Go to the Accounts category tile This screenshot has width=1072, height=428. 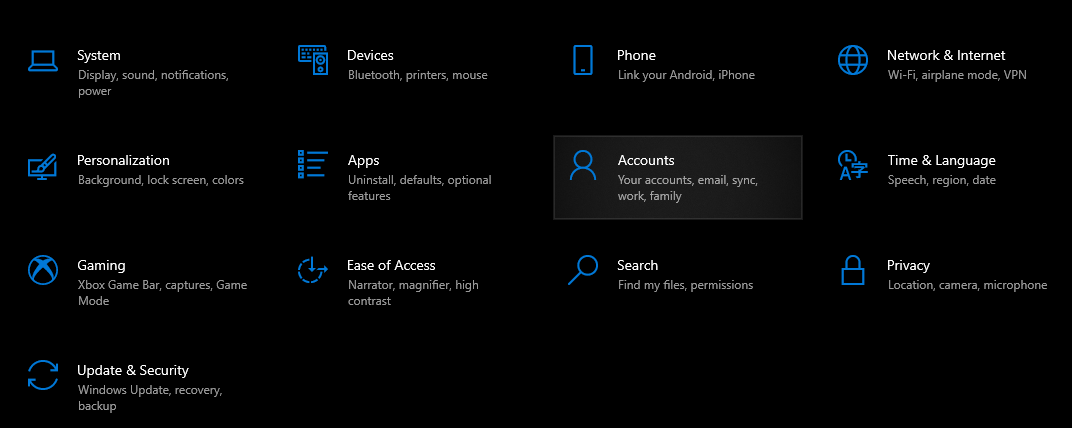[678, 178]
